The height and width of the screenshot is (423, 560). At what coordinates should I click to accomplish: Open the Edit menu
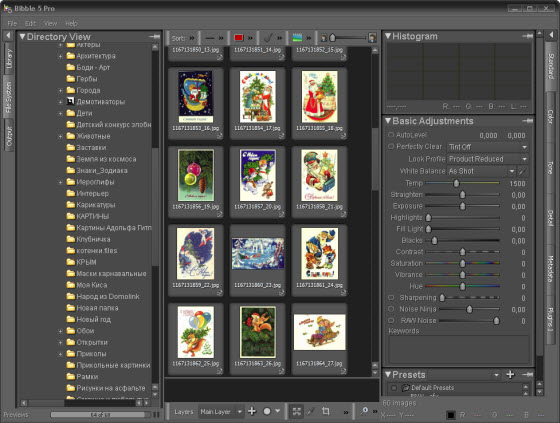tap(31, 23)
